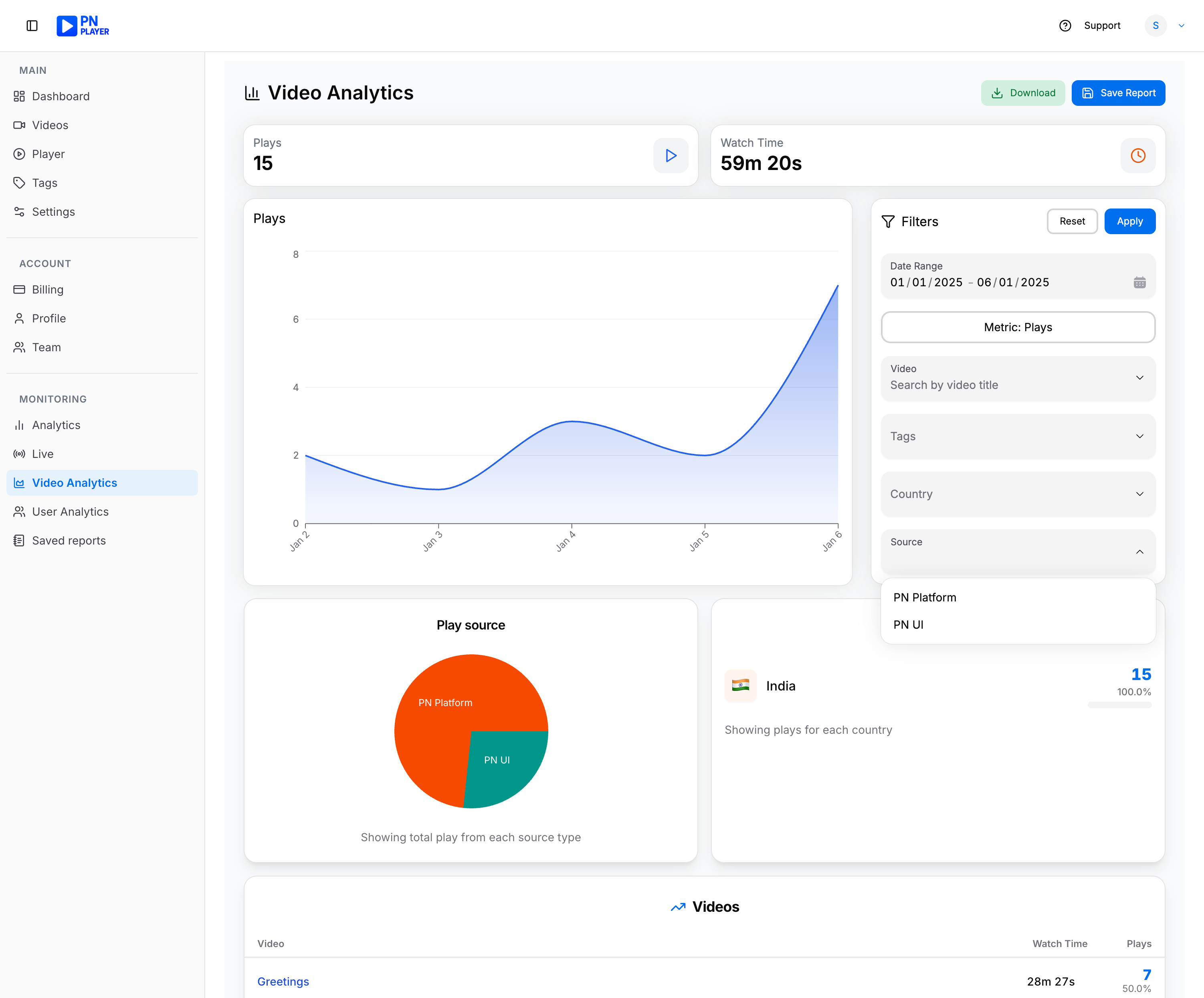Open the calendar icon in Date Range filter
The image size is (1204, 998).
[x=1140, y=281]
